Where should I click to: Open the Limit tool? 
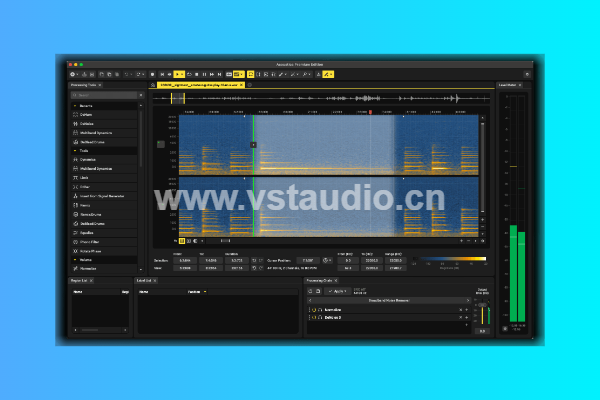(x=104, y=178)
